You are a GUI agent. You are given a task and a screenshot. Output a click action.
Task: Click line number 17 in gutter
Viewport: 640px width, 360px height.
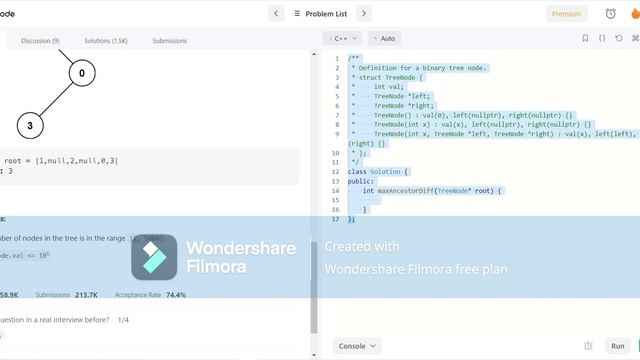(336, 219)
